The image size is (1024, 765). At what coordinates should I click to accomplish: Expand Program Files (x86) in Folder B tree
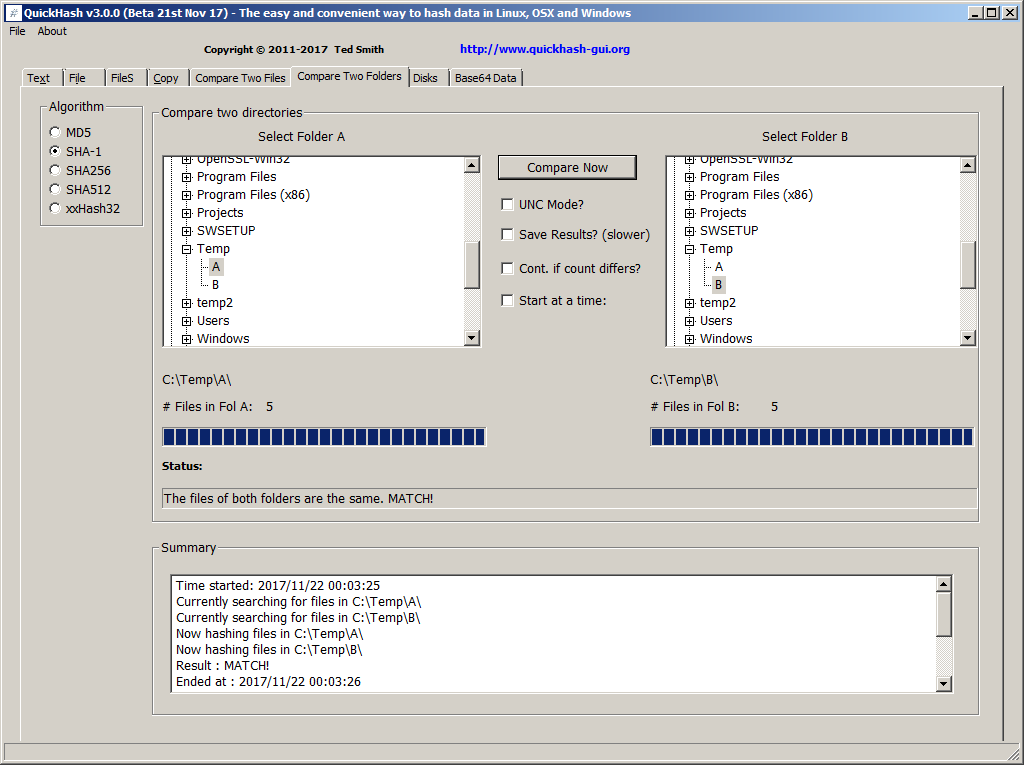click(690, 195)
